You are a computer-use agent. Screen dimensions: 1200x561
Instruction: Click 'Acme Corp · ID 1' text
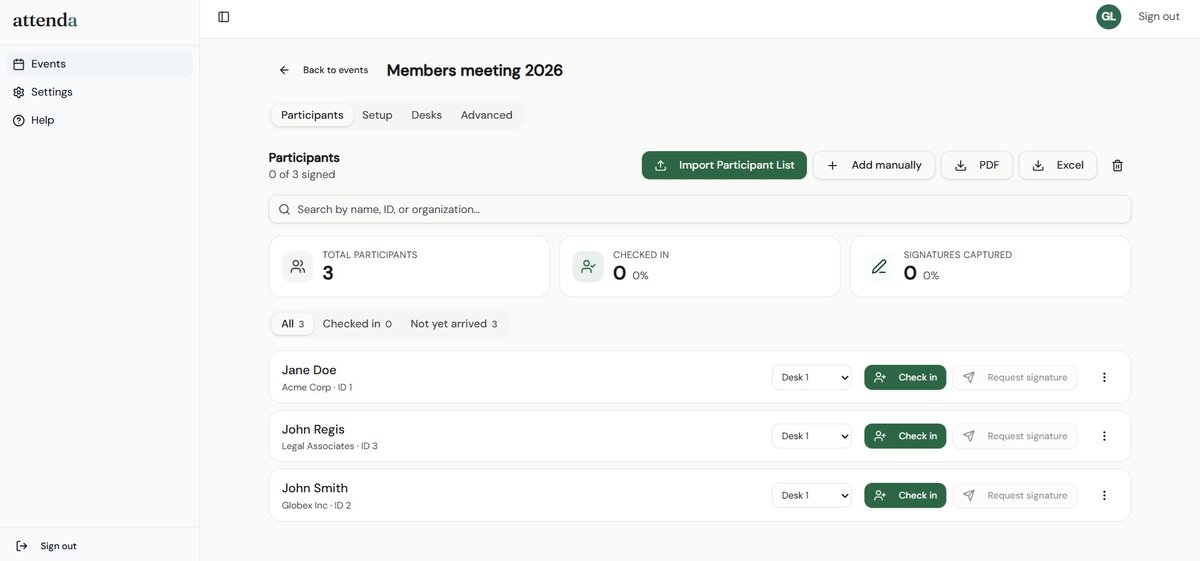317,387
